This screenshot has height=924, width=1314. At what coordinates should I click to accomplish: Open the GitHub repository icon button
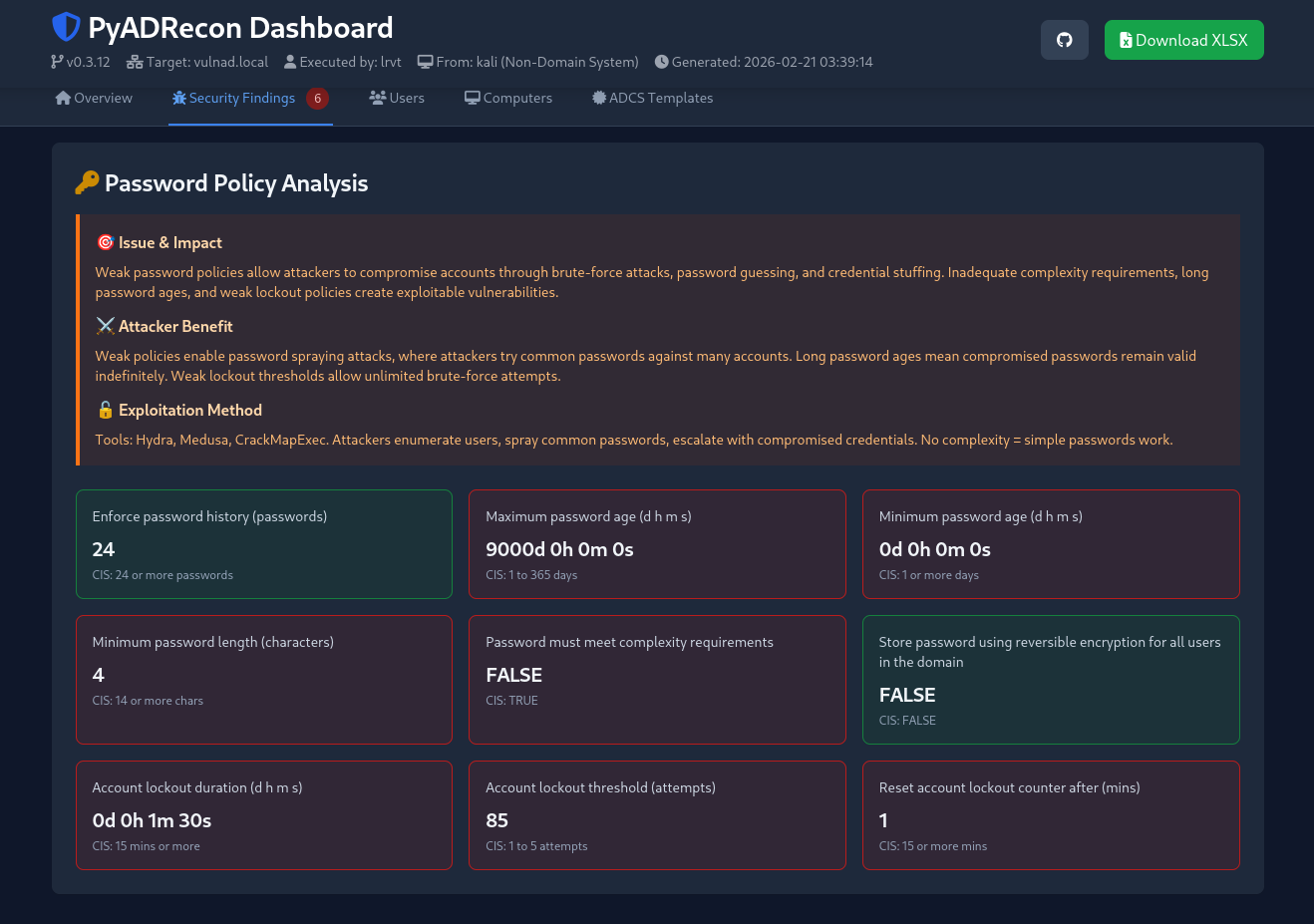point(1064,40)
